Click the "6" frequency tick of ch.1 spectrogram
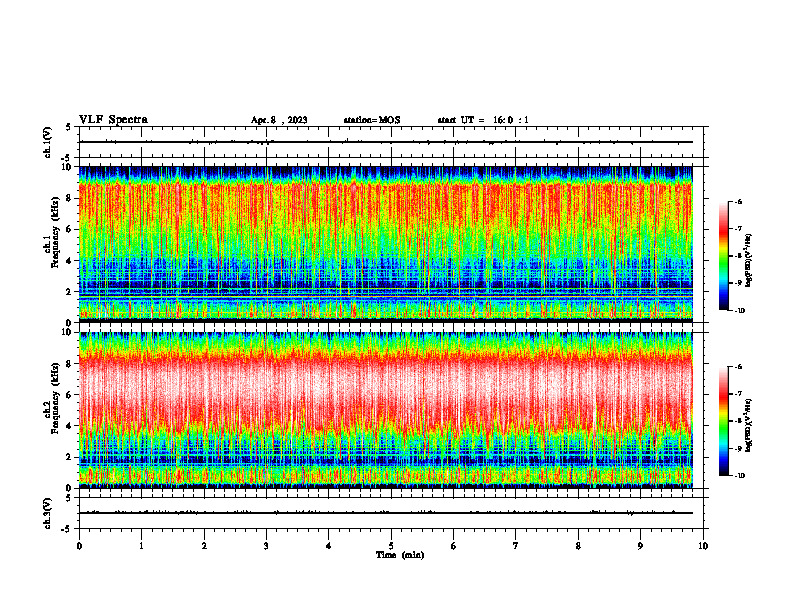The image size is (792, 612). pos(70,229)
